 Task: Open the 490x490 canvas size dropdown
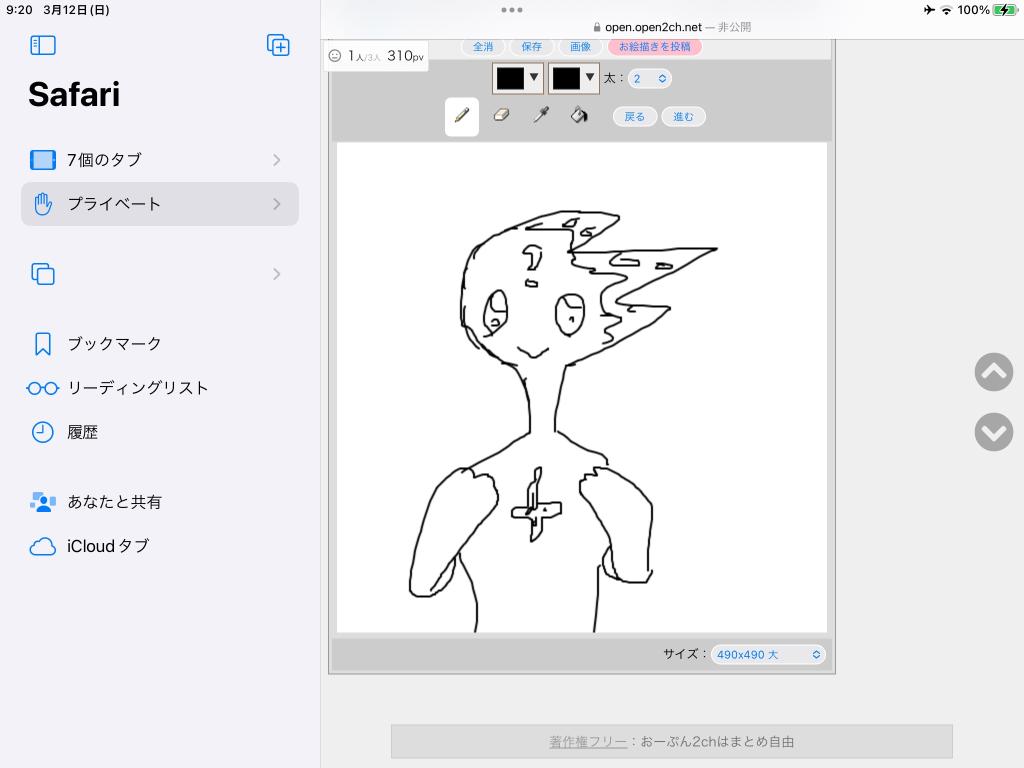768,654
